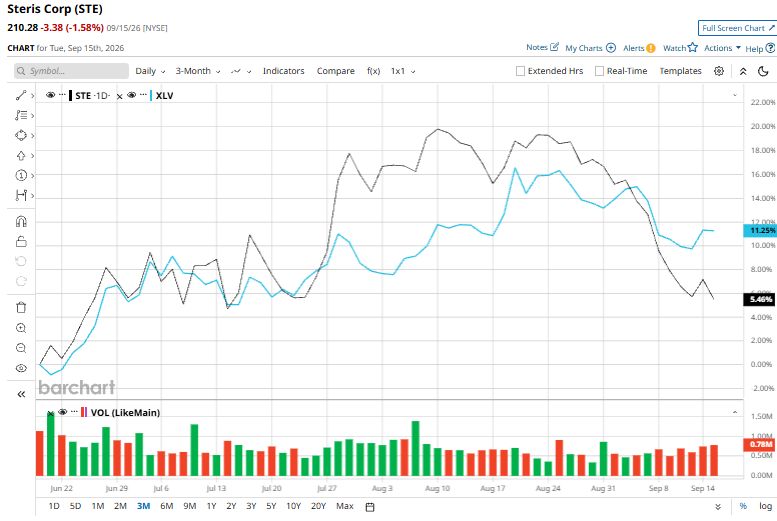The width and height of the screenshot is (777, 521).
Task: Expand the Actions menu
Action: [x=722, y=48]
